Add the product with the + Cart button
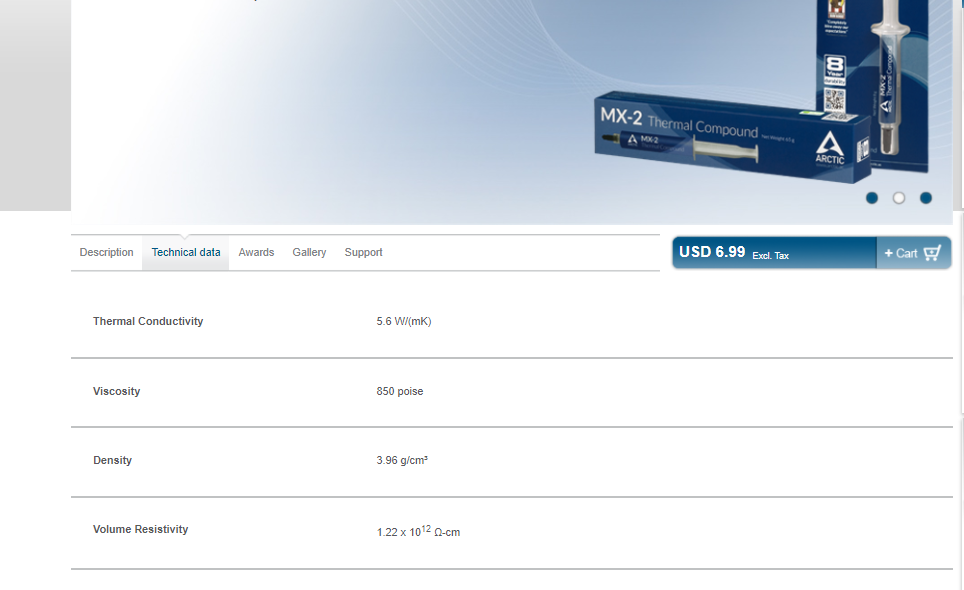The image size is (964, 590). click(x=914, y=253)
